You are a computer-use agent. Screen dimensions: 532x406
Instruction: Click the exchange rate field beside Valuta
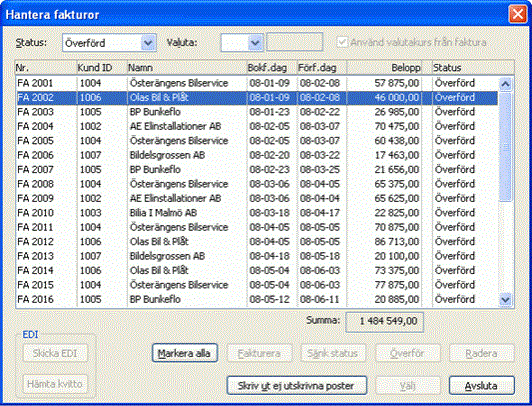294,42
